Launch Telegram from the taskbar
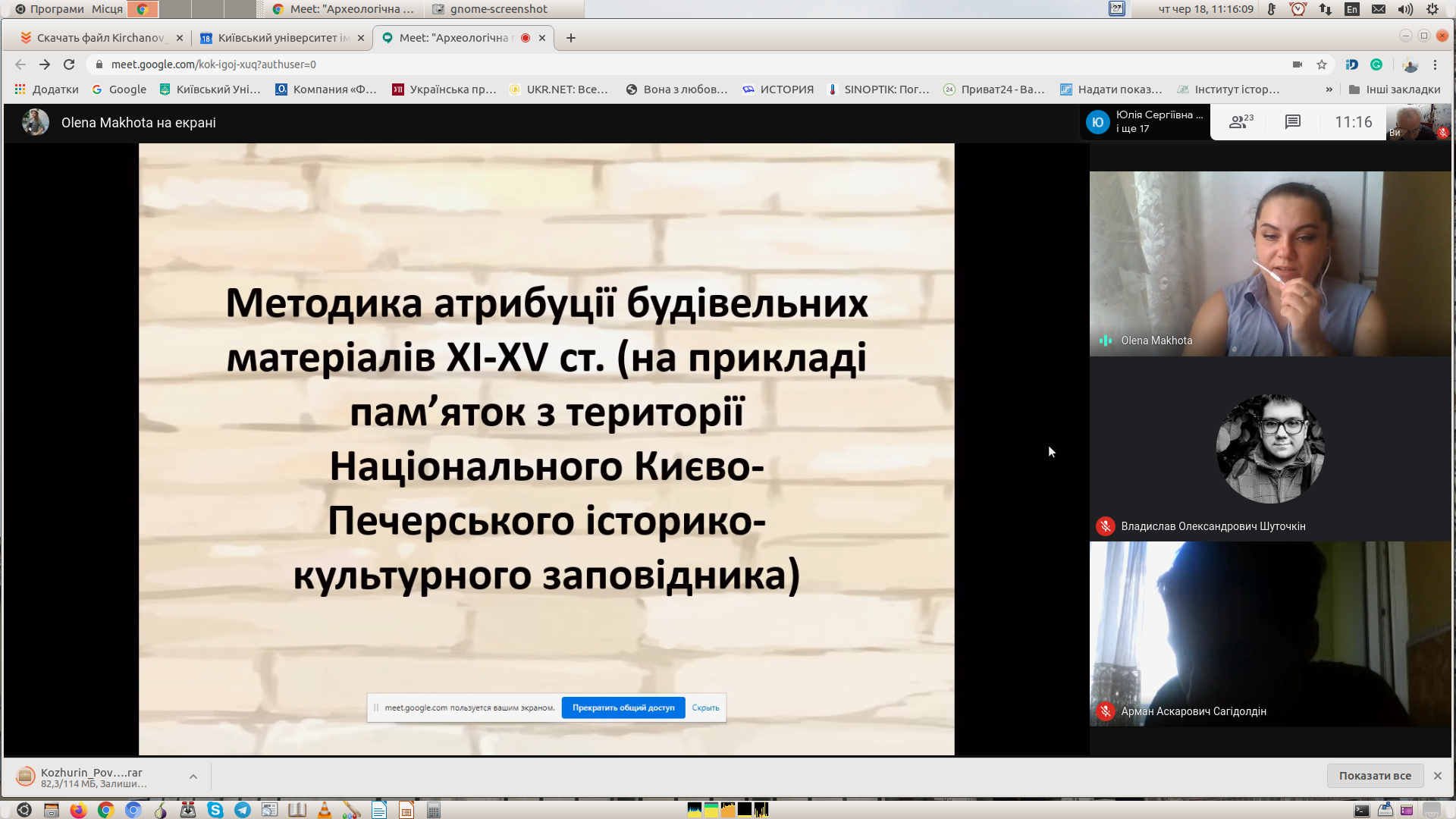This screenshot has height=819, width=1456. click(x=243, y=810)
